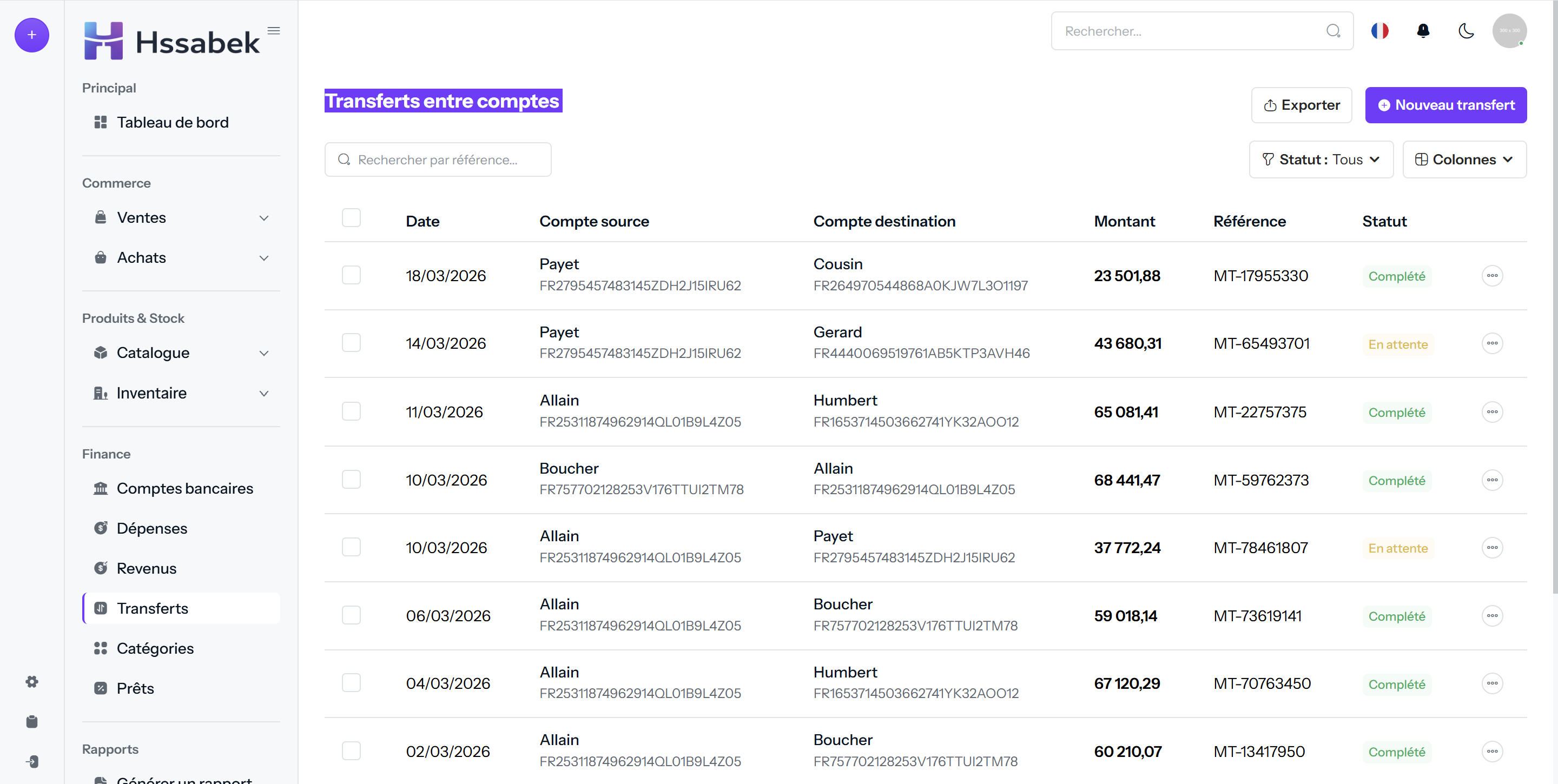Open row actions for MT-22757375
This screenshot has width=1558, height=784.
[1492, 412]
